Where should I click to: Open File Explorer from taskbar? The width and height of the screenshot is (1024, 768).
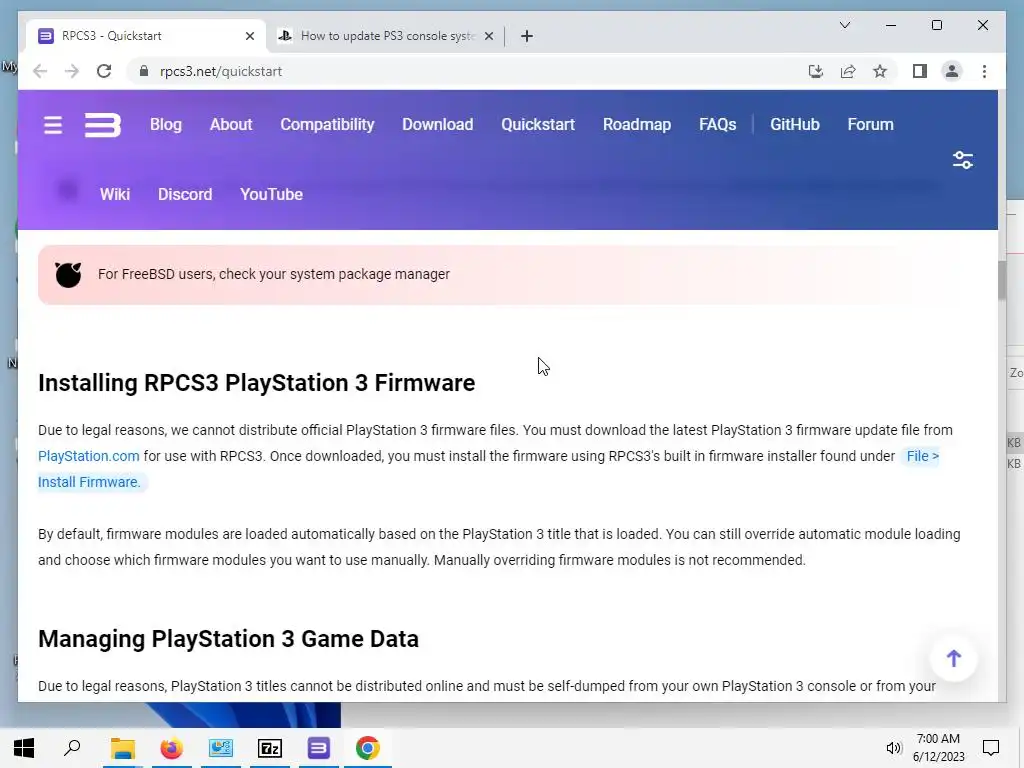coord(122,748)
